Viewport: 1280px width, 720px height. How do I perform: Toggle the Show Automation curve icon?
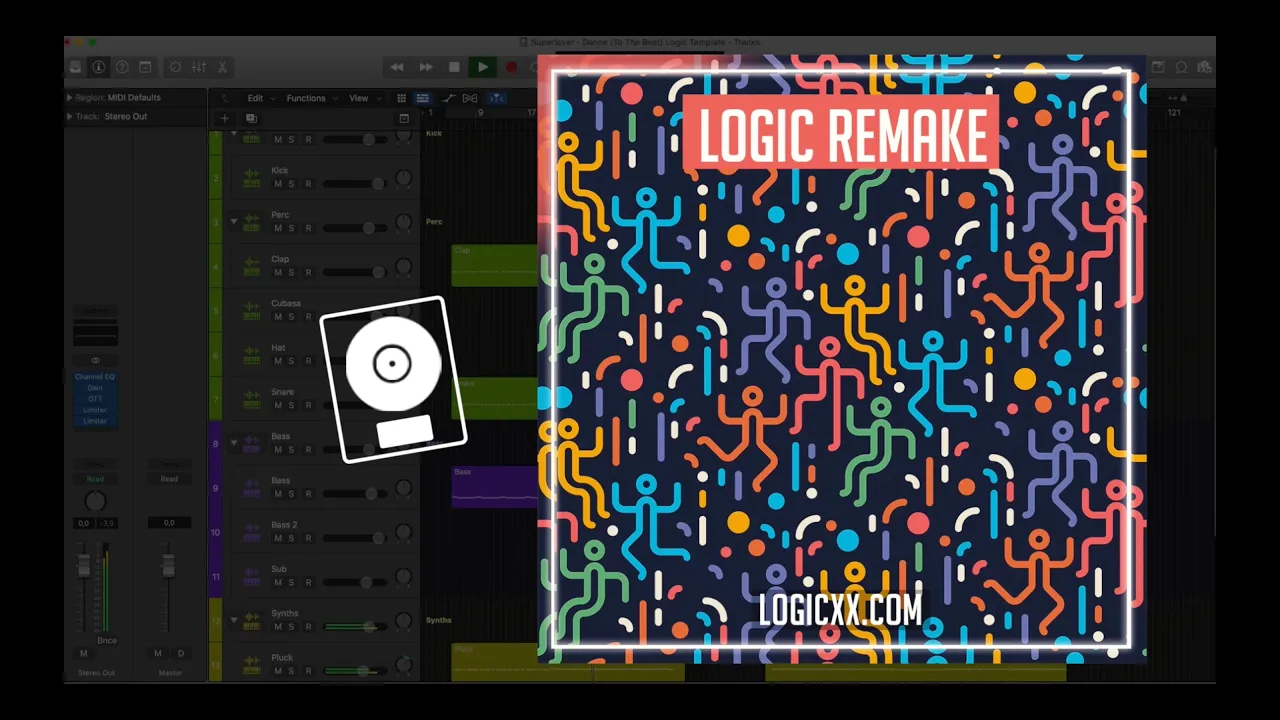point(448,98)
